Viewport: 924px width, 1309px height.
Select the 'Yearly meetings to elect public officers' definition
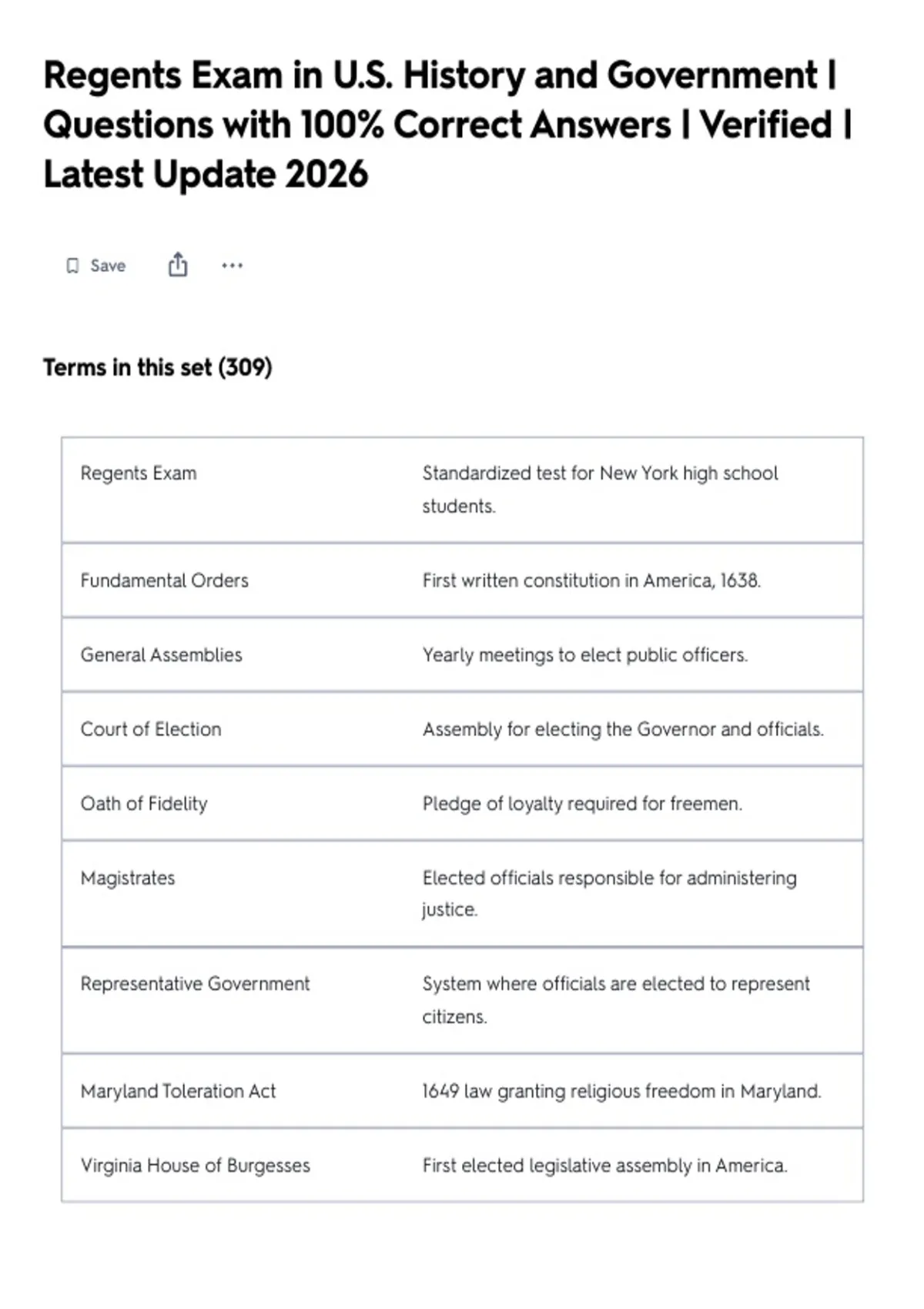(585, 654)
